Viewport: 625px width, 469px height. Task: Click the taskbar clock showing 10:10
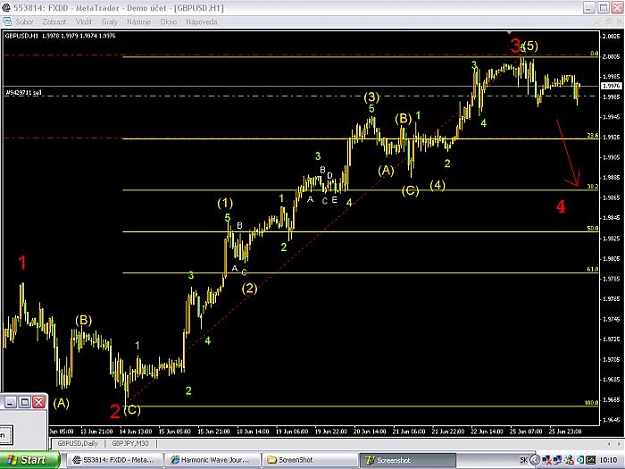[608, 460]
